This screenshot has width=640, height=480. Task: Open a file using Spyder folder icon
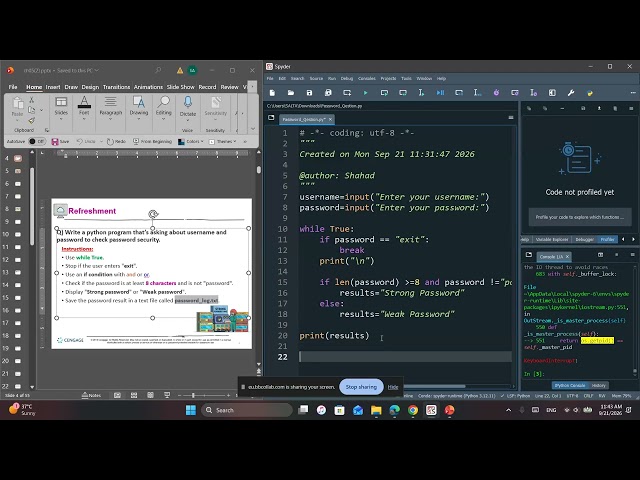291,93
